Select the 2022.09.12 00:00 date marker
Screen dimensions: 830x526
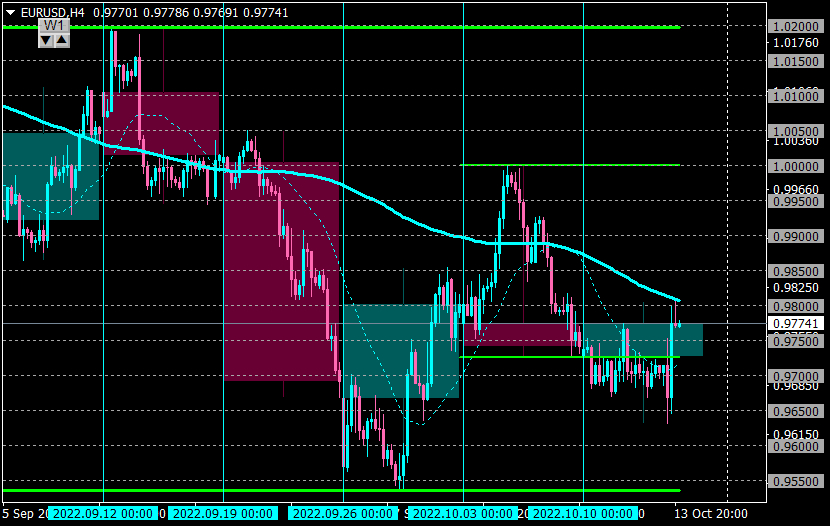[x=103, y=513]
